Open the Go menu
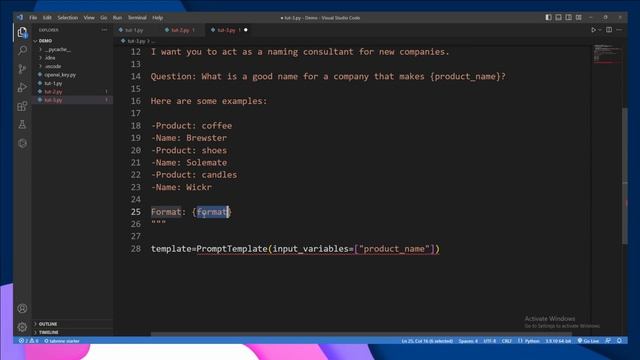 click(104, 18)
